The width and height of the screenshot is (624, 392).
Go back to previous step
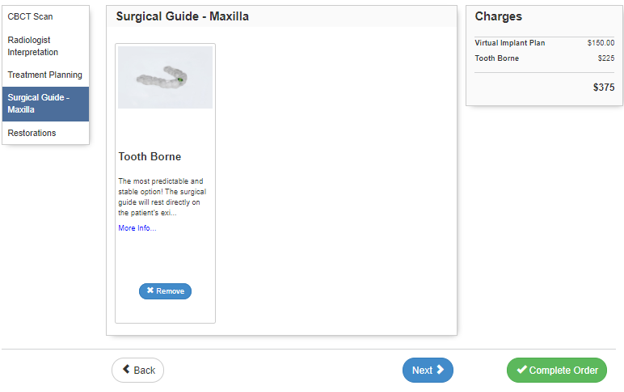(x=138, y=370)
